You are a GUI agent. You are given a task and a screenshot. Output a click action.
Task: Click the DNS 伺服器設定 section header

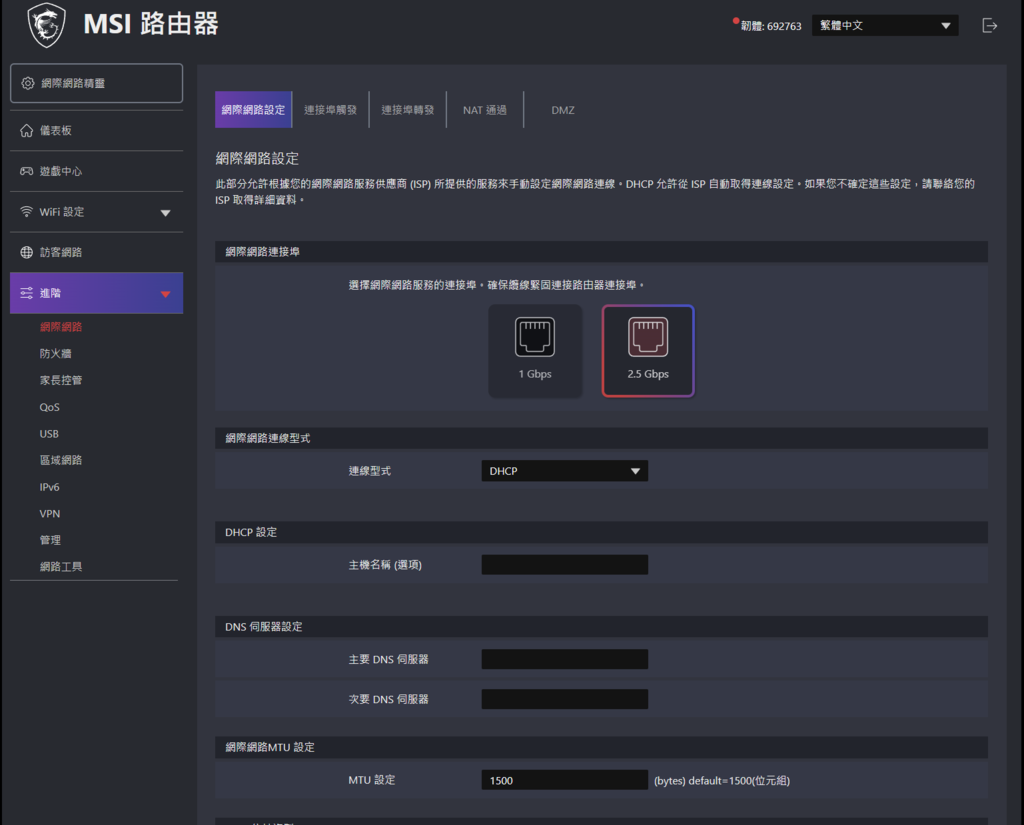pyautogui.click(x=601, y=626)
